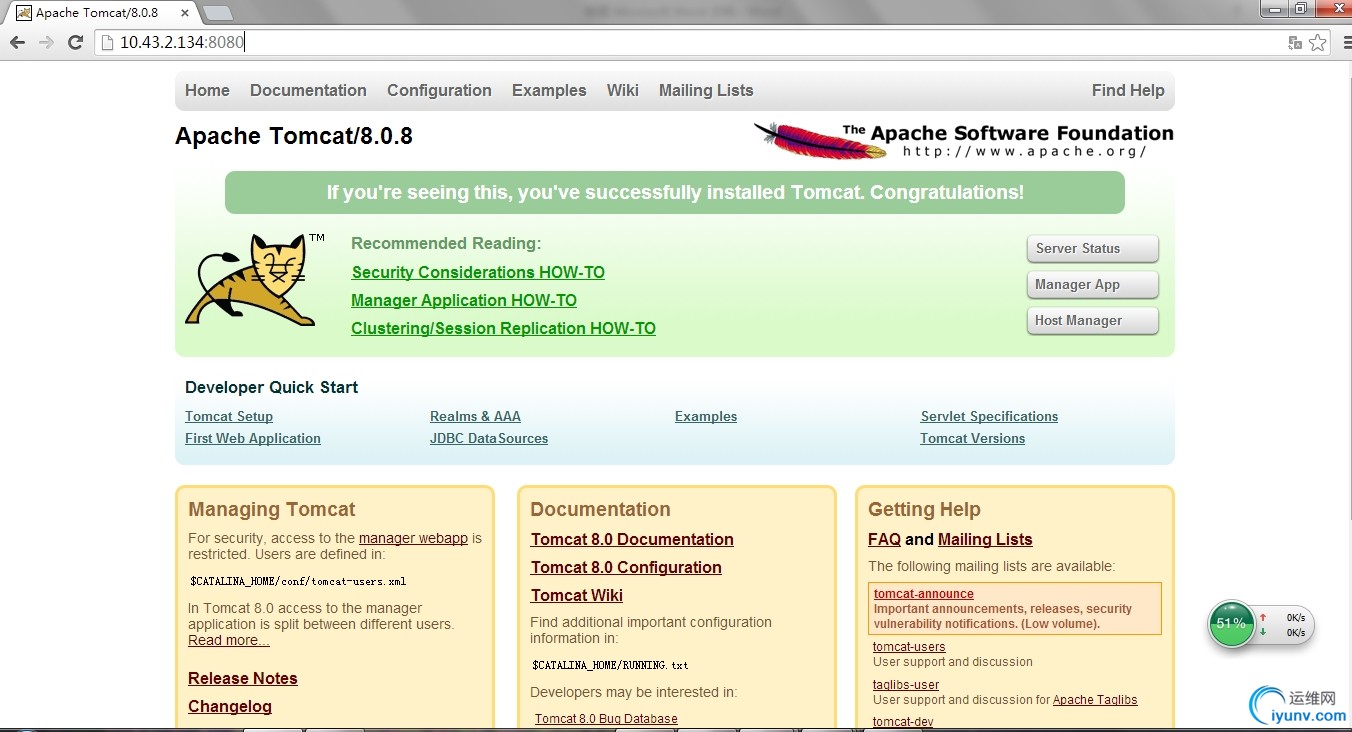The width and height of the screenshot is (1352, 732).
Task: Open Mailing Lists link beside FAQ
Action: [x=985, y=539]
